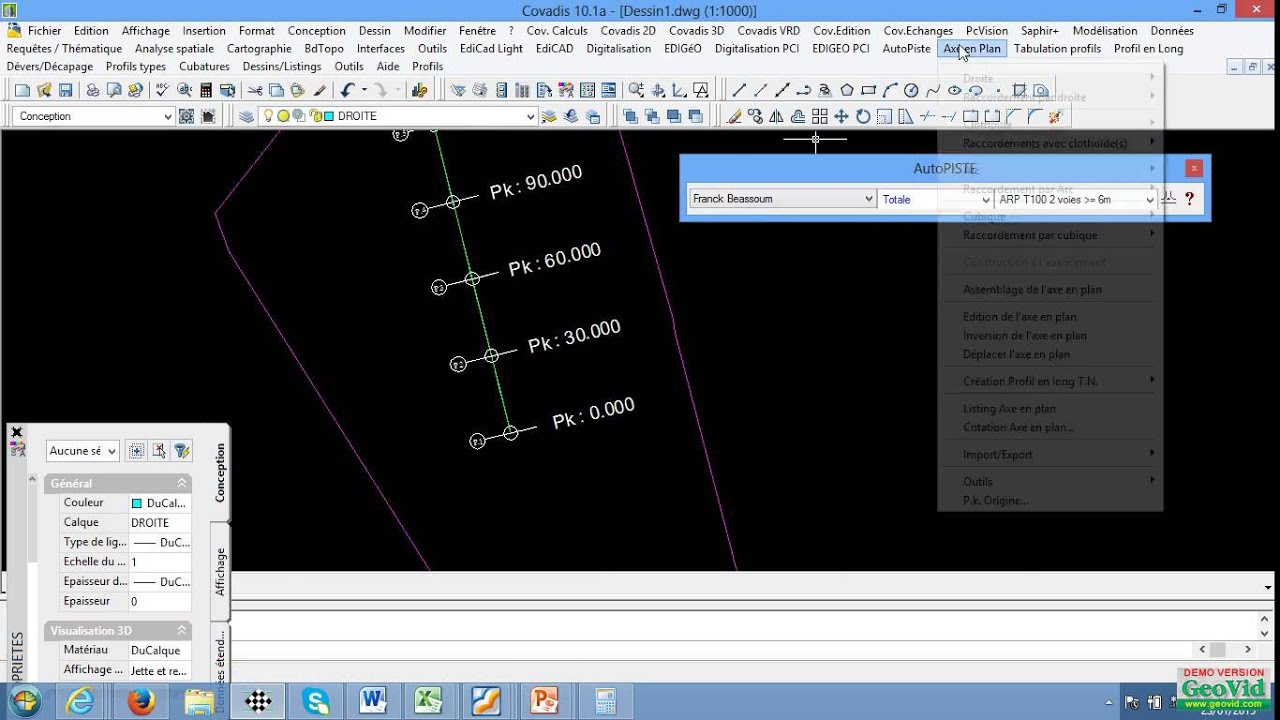Collapse the Général properties section
Image resolution: width=1280 pixels, height=720 pixels.
(x=182, y=484)
